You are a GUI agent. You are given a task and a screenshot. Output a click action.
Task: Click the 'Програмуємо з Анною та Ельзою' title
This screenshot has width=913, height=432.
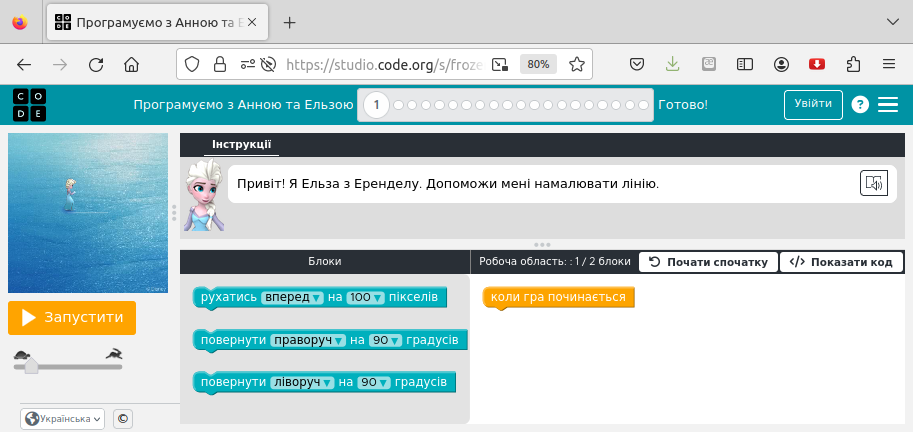tap(243, 105)
